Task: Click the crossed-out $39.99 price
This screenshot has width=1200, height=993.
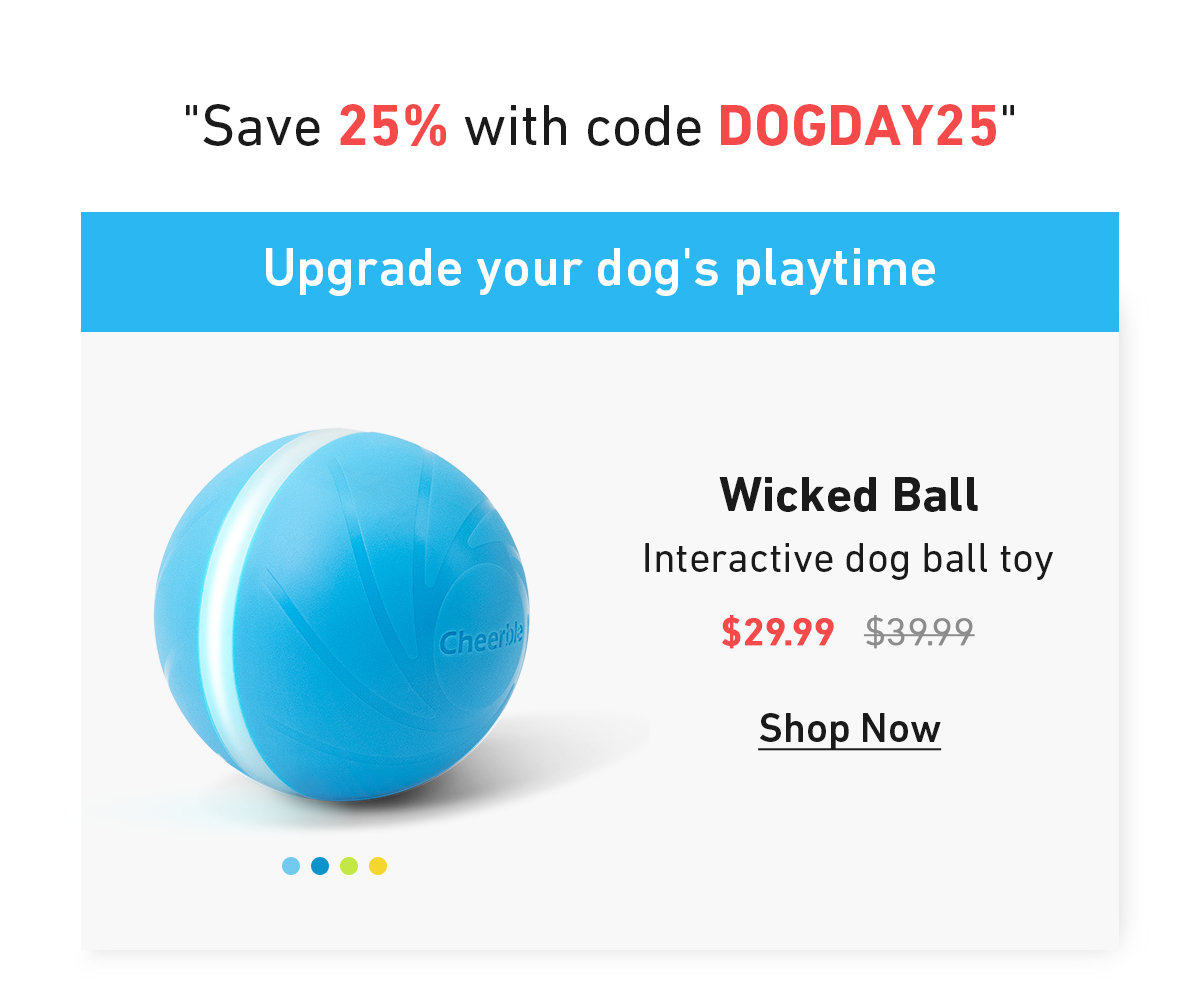Action: pyautogui.click(x=920, y=632)
